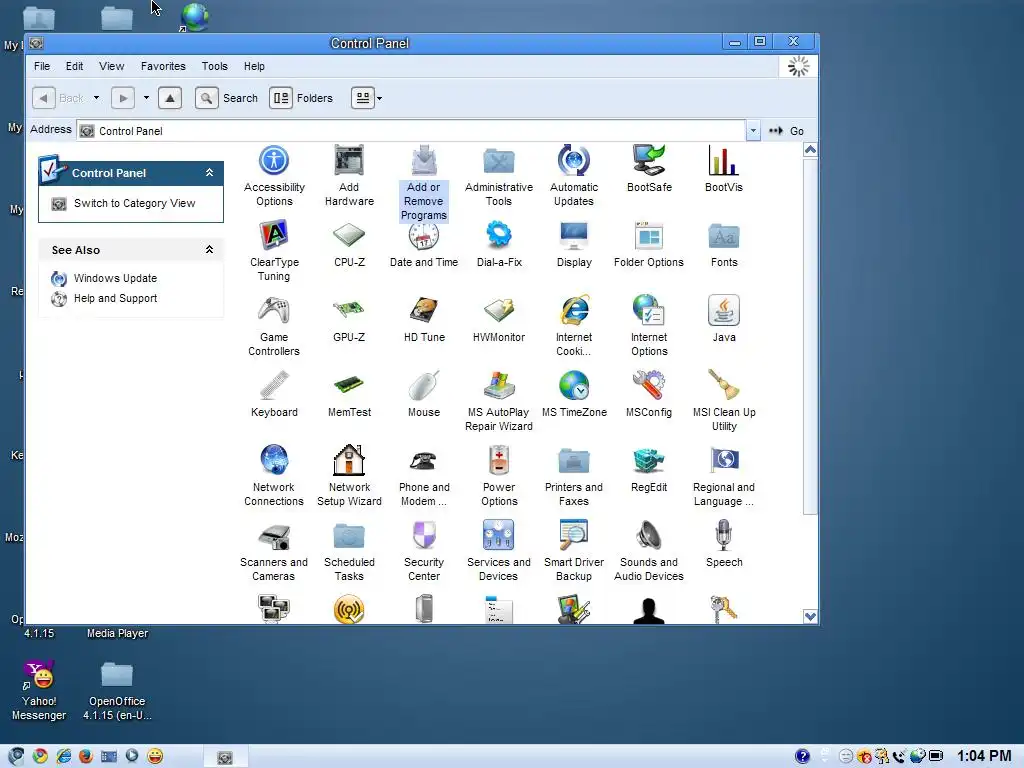Open Date and Time settings
This screenshot has height=768, width=1024.
pos(423,244)
